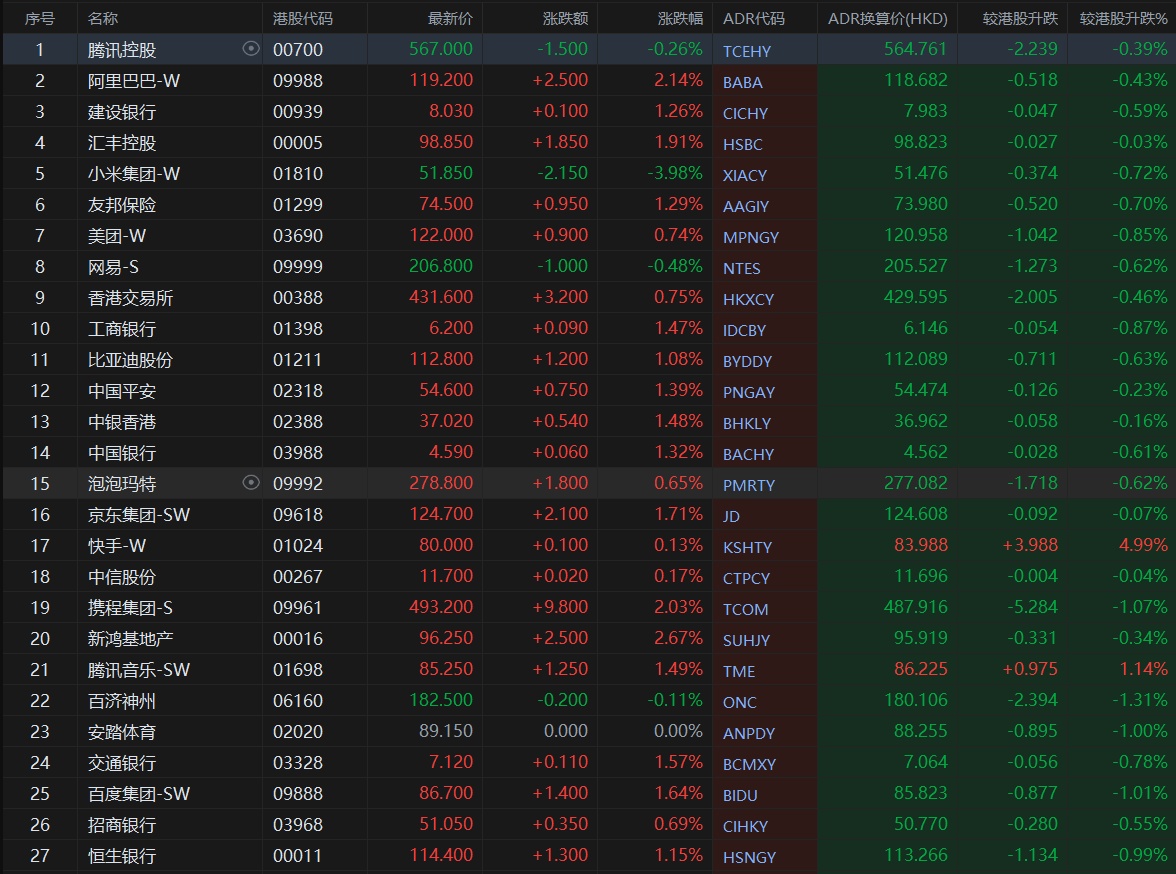1176x874 pixels.
Task: Select the 快手-W stock name
Action: (117, 546)
